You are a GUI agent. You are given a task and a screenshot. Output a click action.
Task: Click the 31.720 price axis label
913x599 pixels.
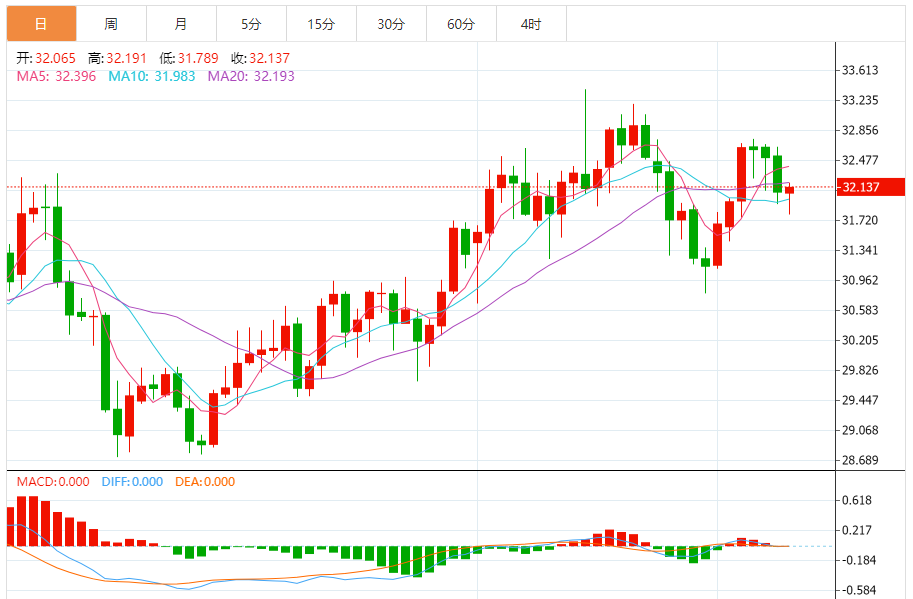(860, 220)
